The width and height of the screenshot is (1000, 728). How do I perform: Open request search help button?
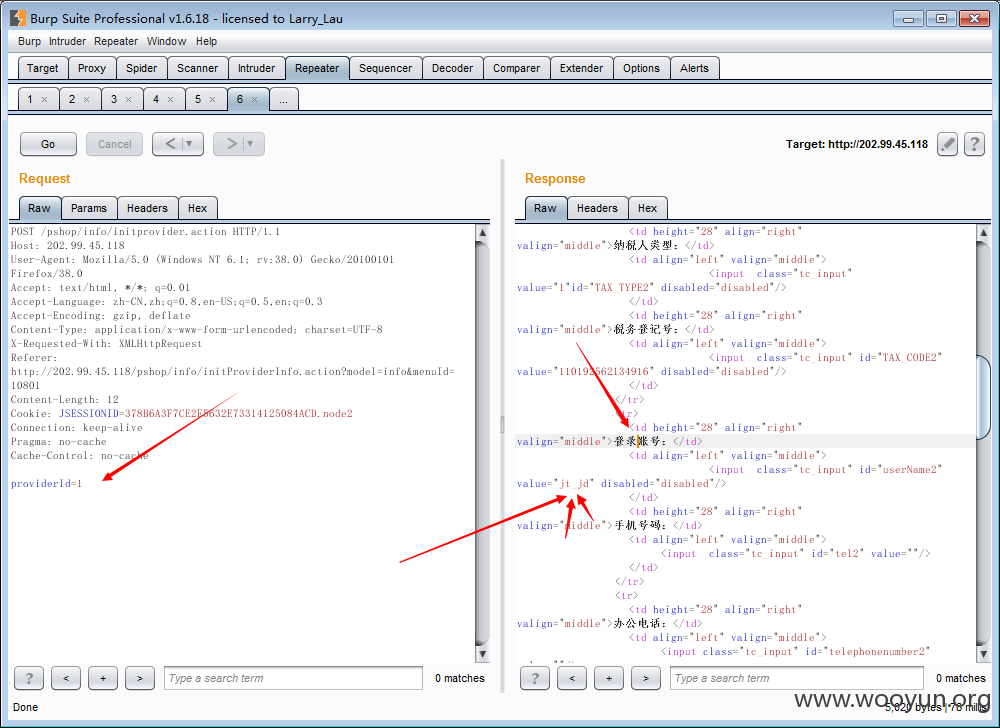pos(29,678)
